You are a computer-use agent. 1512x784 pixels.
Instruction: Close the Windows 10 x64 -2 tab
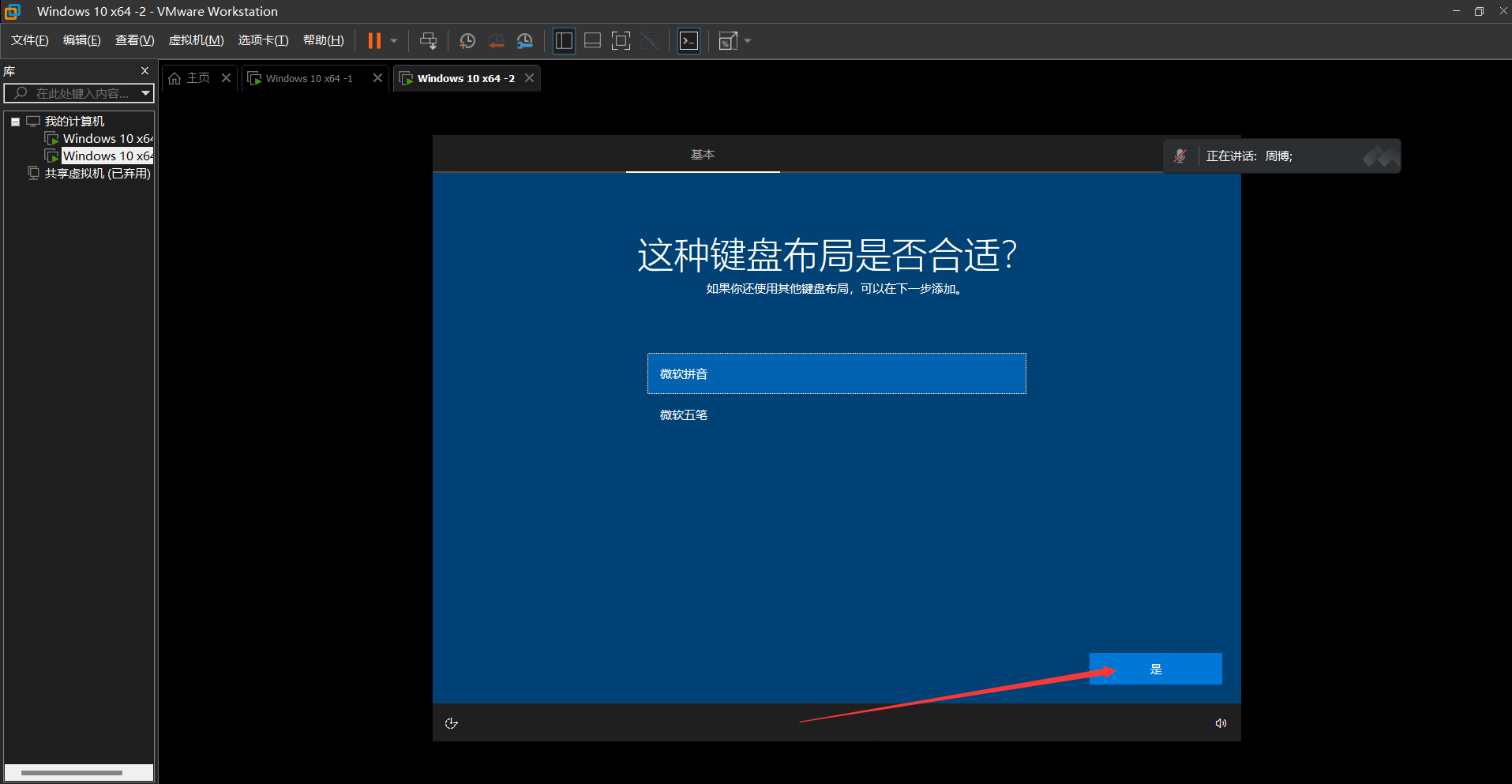[x=529, y=77]
